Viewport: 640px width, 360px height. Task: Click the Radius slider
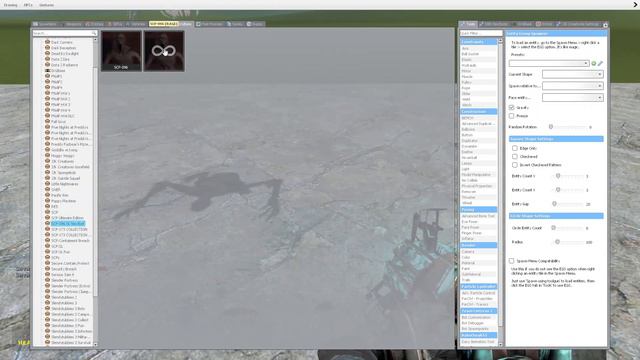pyautogui.click(x=568, y=242)
